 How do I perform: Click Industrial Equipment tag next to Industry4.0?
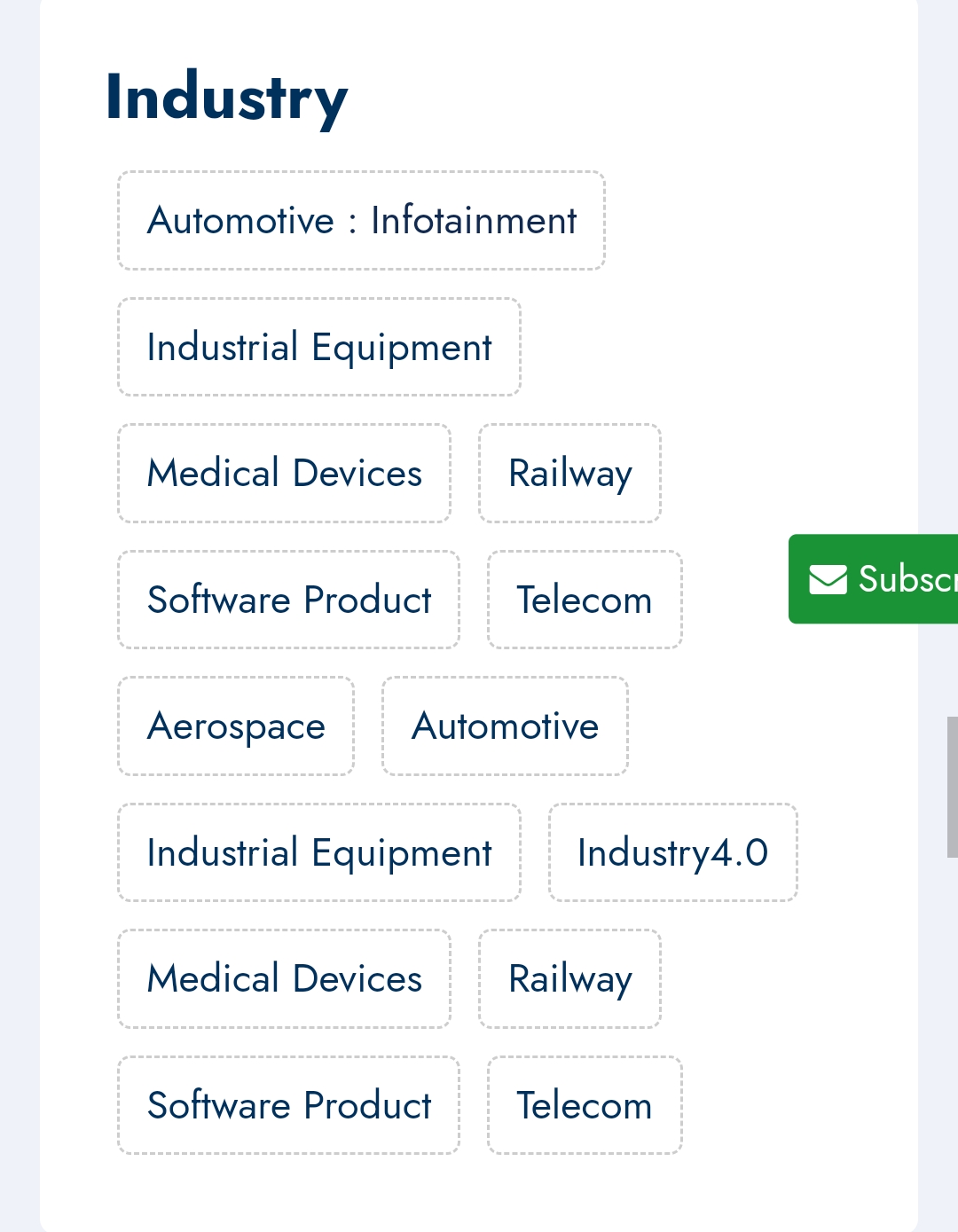click(319, 852)
